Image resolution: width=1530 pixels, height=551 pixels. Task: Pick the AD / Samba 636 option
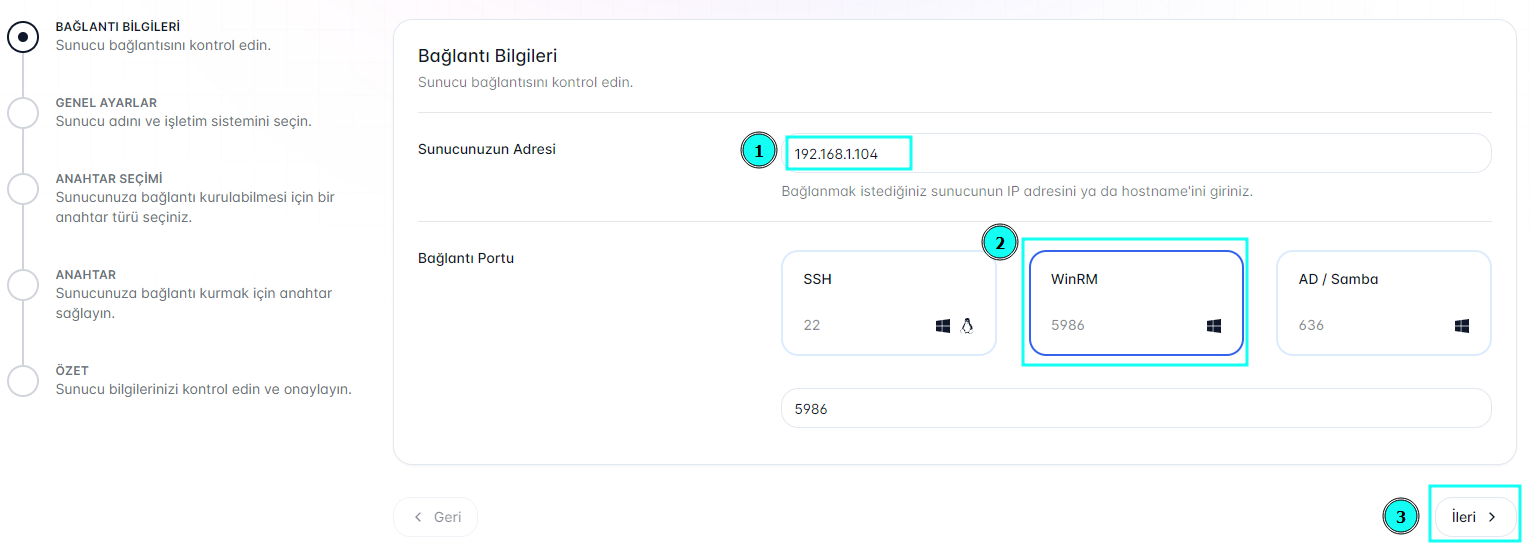point(1383,302)
